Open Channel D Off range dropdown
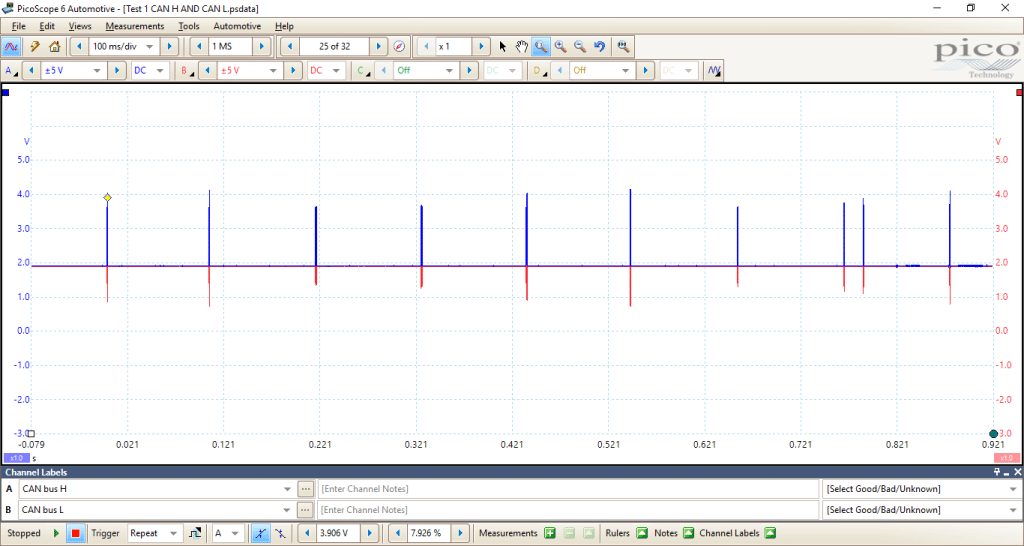This screenshot has height=546, width=1024. (x=626, y=71)
